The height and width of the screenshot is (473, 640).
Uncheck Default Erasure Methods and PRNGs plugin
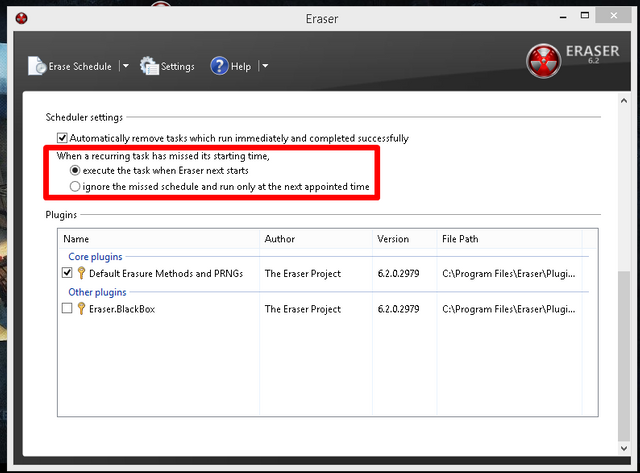click(67, 273)
